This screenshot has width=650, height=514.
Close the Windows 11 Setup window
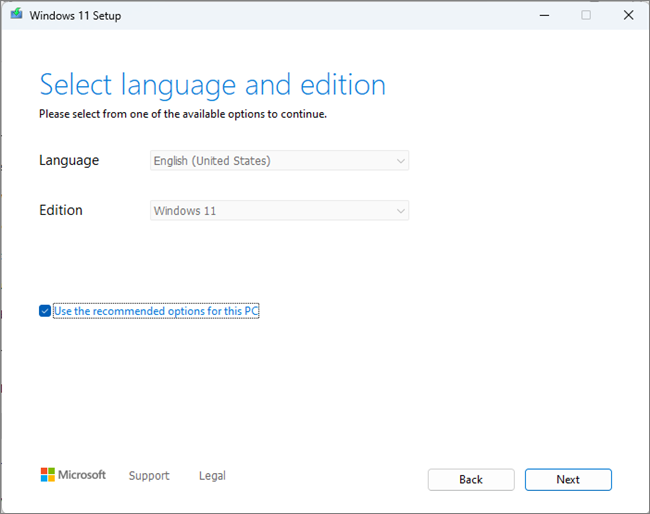tap(627, 15)
